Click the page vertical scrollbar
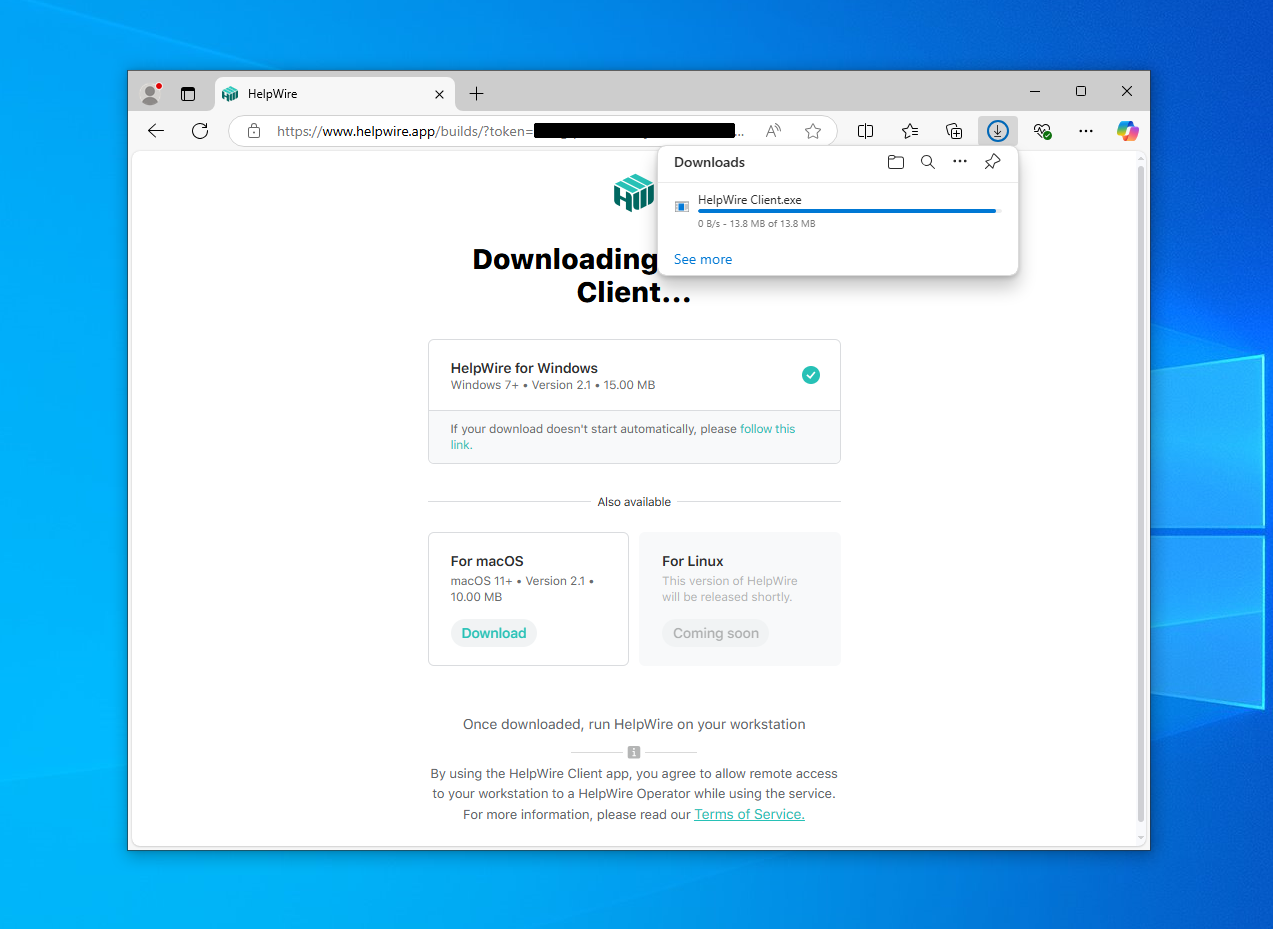Viewport: 1273px width, 929px height. click(1141, 494)
